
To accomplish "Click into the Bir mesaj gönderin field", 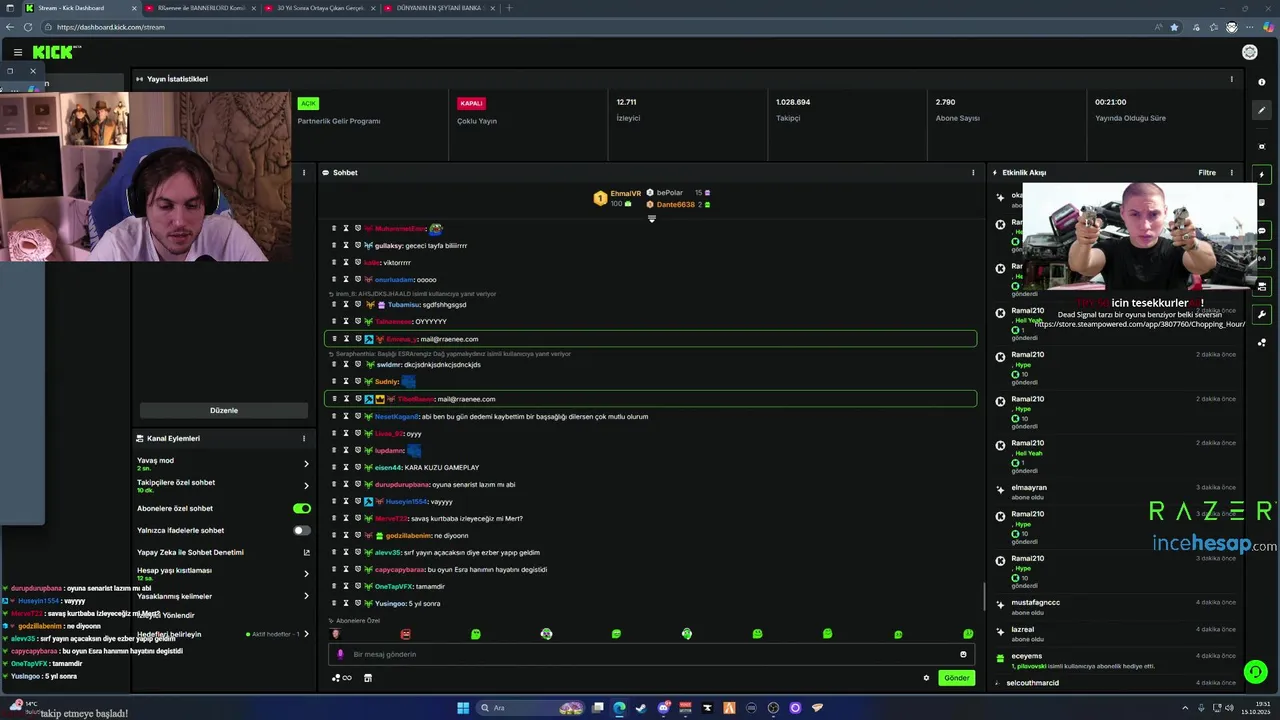I will [650, 654].
